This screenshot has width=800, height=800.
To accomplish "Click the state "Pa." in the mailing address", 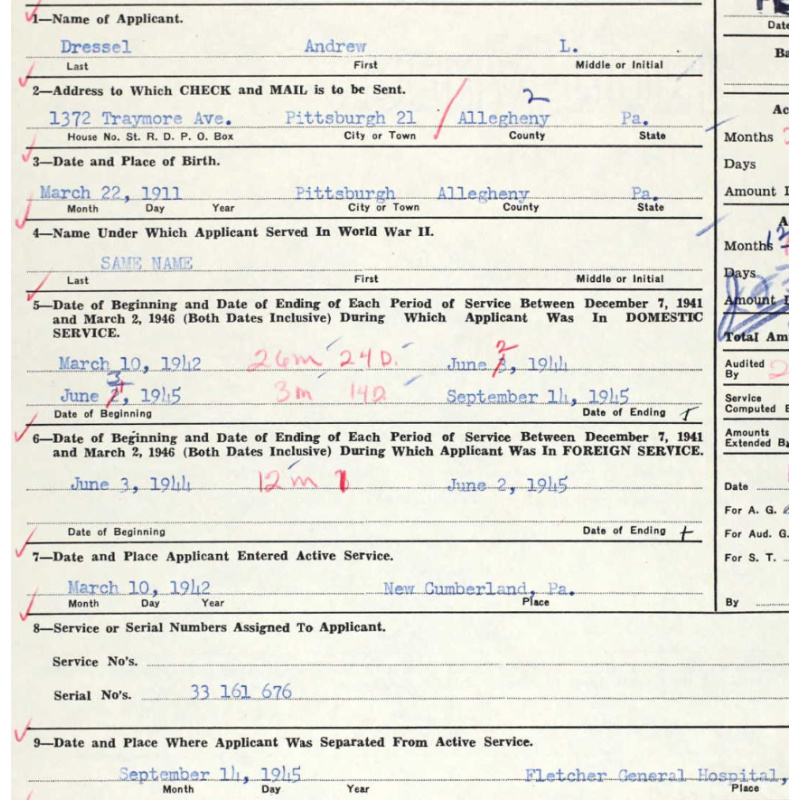I will [635, 118].
